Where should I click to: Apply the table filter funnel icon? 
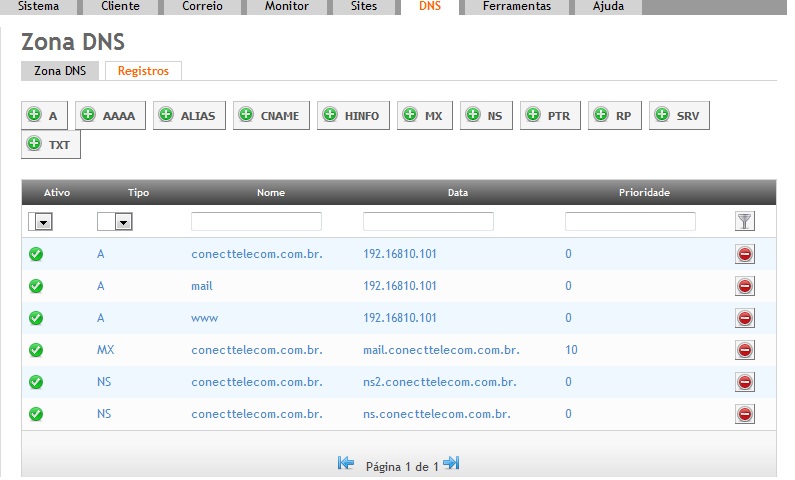tap(745, 221)
